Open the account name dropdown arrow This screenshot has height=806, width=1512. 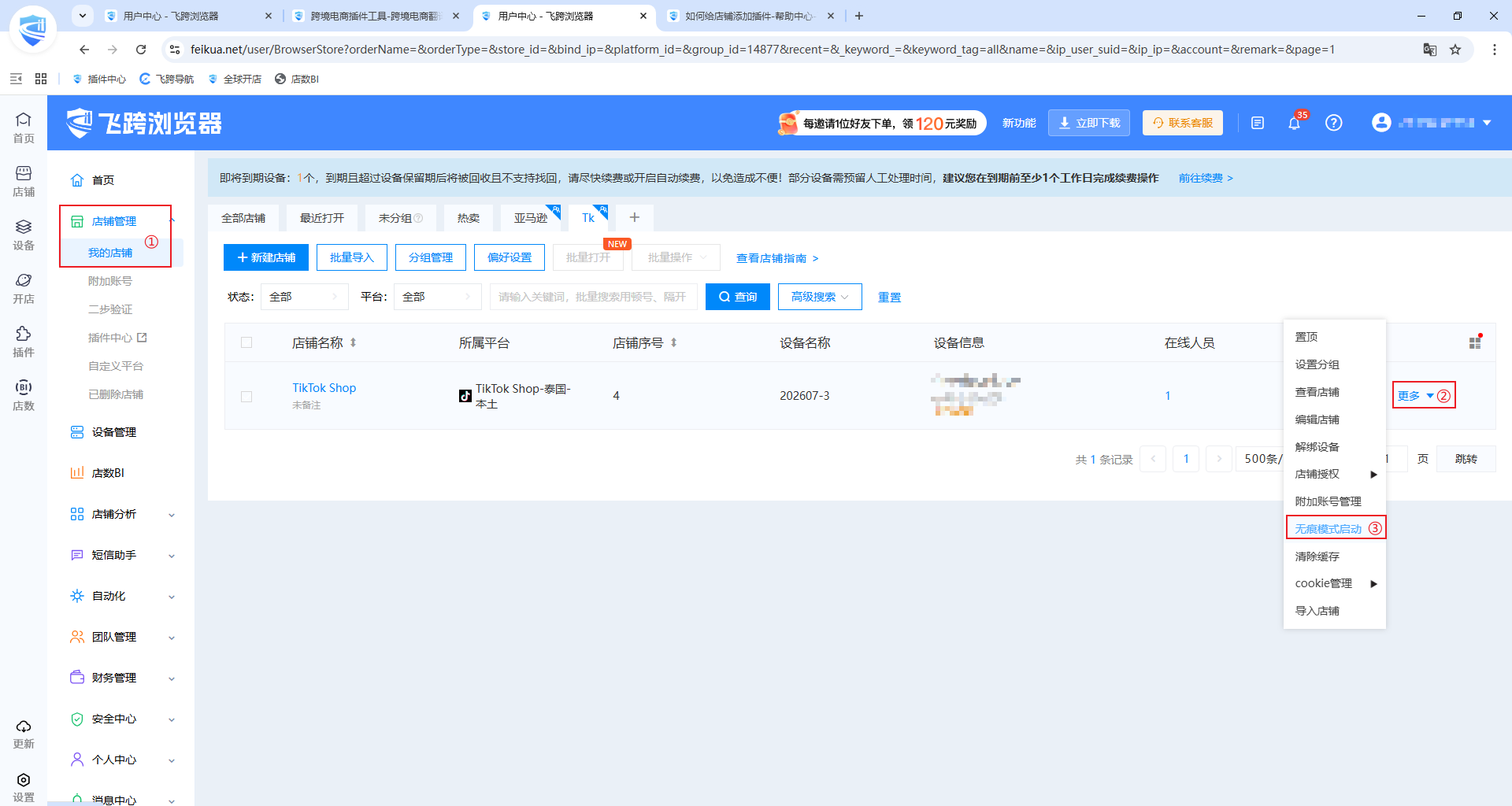pos(1487,123)
